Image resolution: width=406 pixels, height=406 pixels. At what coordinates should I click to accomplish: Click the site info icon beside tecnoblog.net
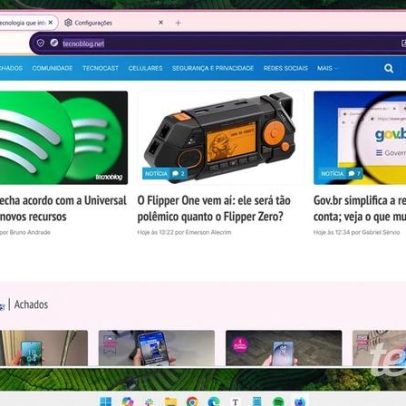click(54, 43)
